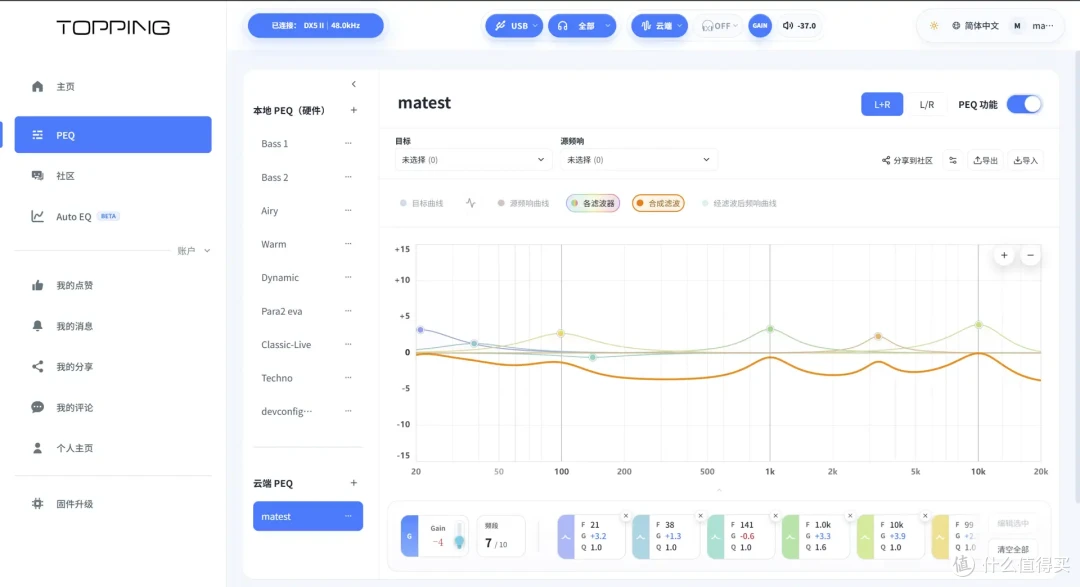This screenshot has width=1080, height=587.
Task: Open more options for Bass 2
Action: pos(349,177)
